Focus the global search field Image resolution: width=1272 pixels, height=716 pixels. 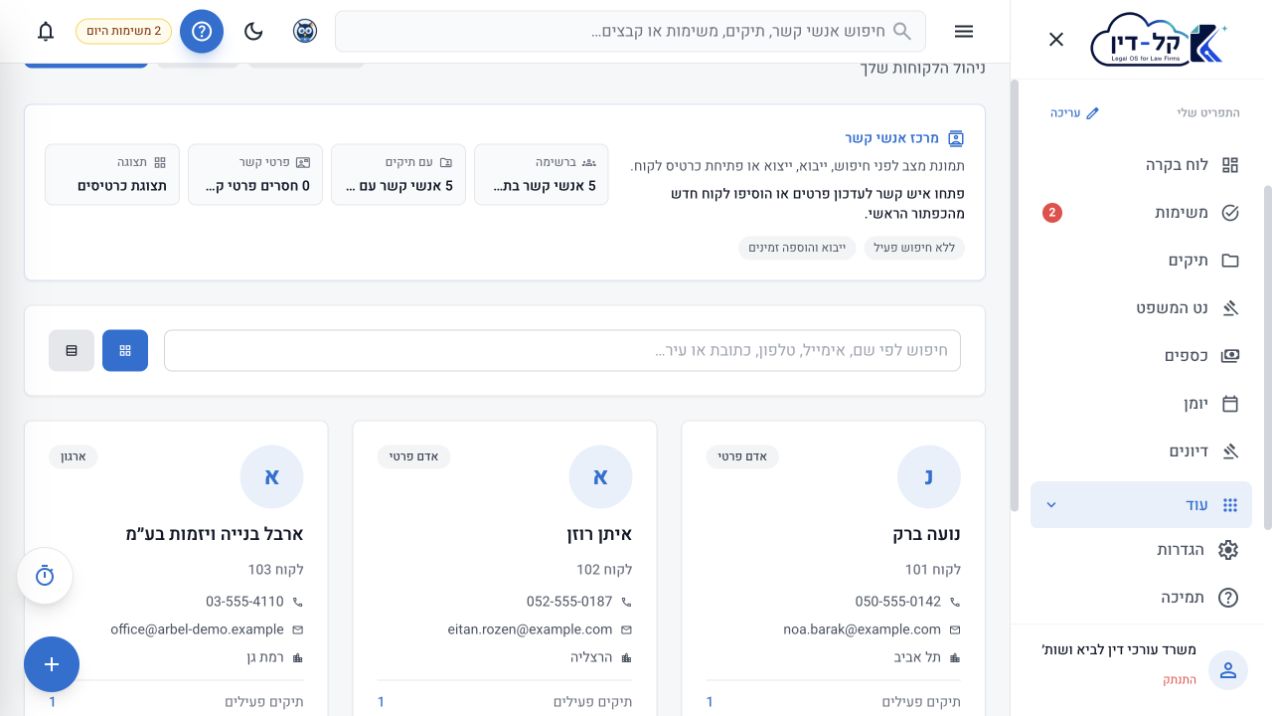point(630,31)
